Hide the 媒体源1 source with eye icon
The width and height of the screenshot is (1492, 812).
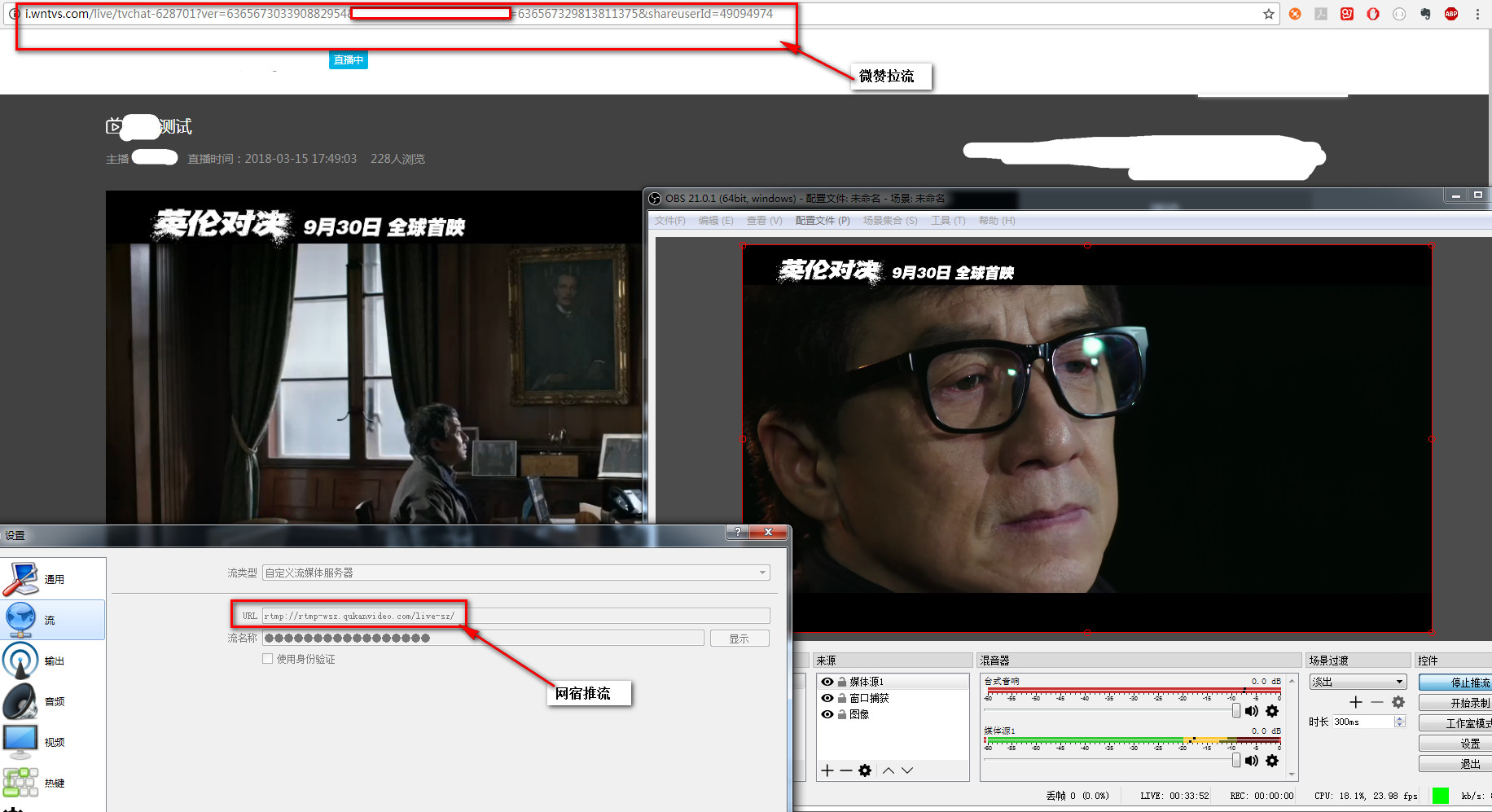[x=827, y=682]
